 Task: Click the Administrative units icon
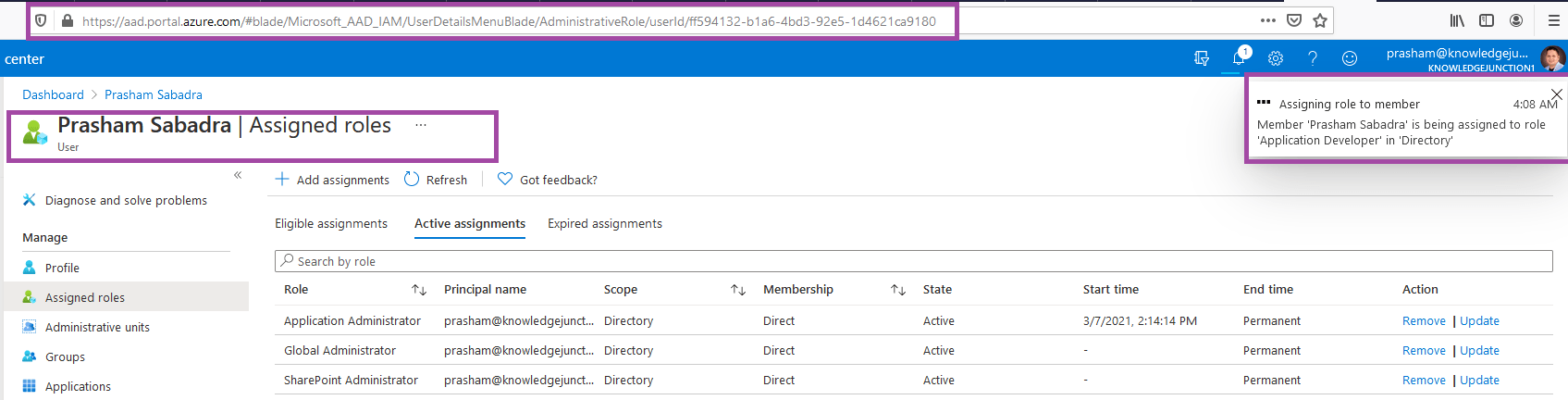(x=30, y=327)
